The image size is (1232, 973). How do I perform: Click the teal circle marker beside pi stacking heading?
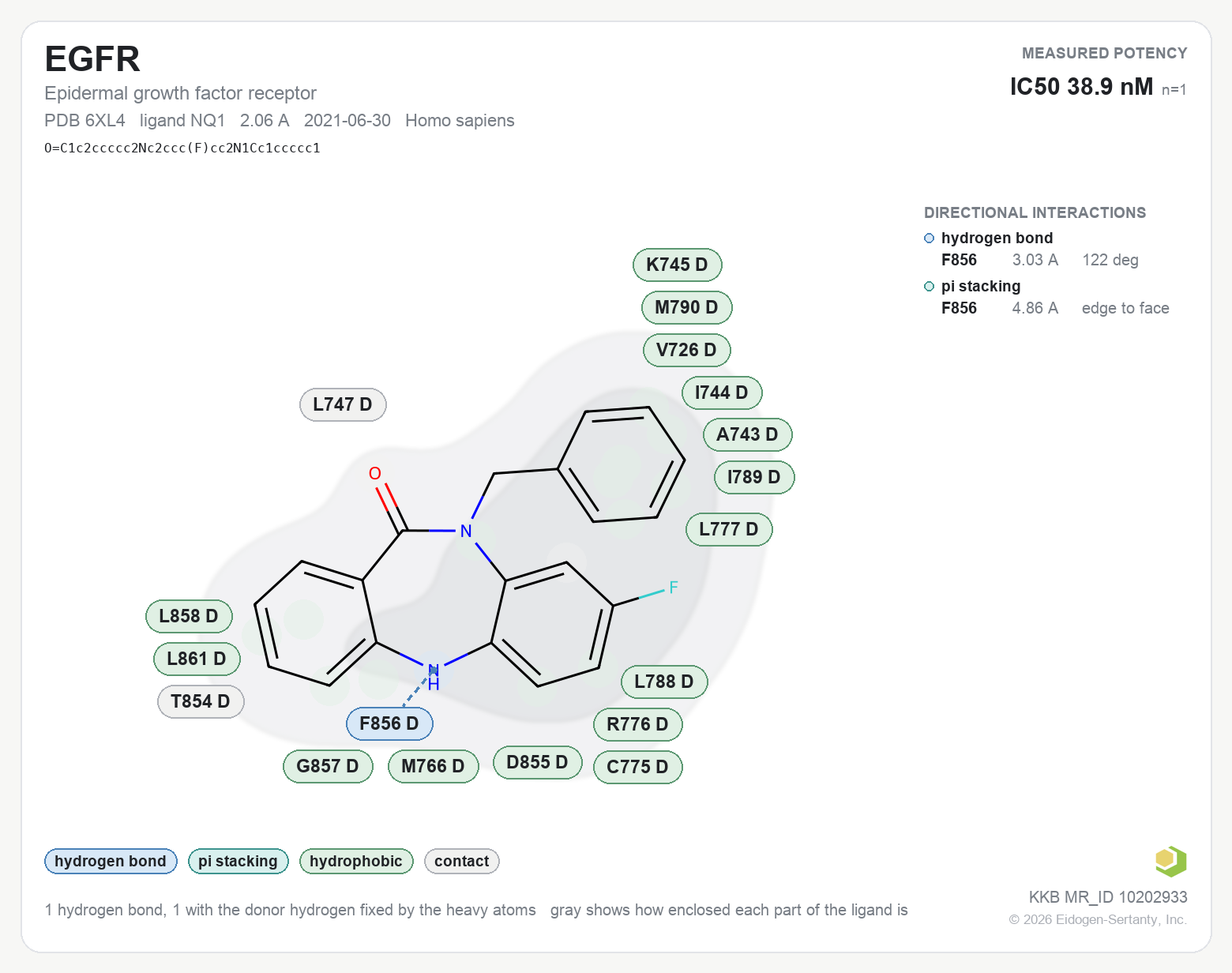coord(929,287)
